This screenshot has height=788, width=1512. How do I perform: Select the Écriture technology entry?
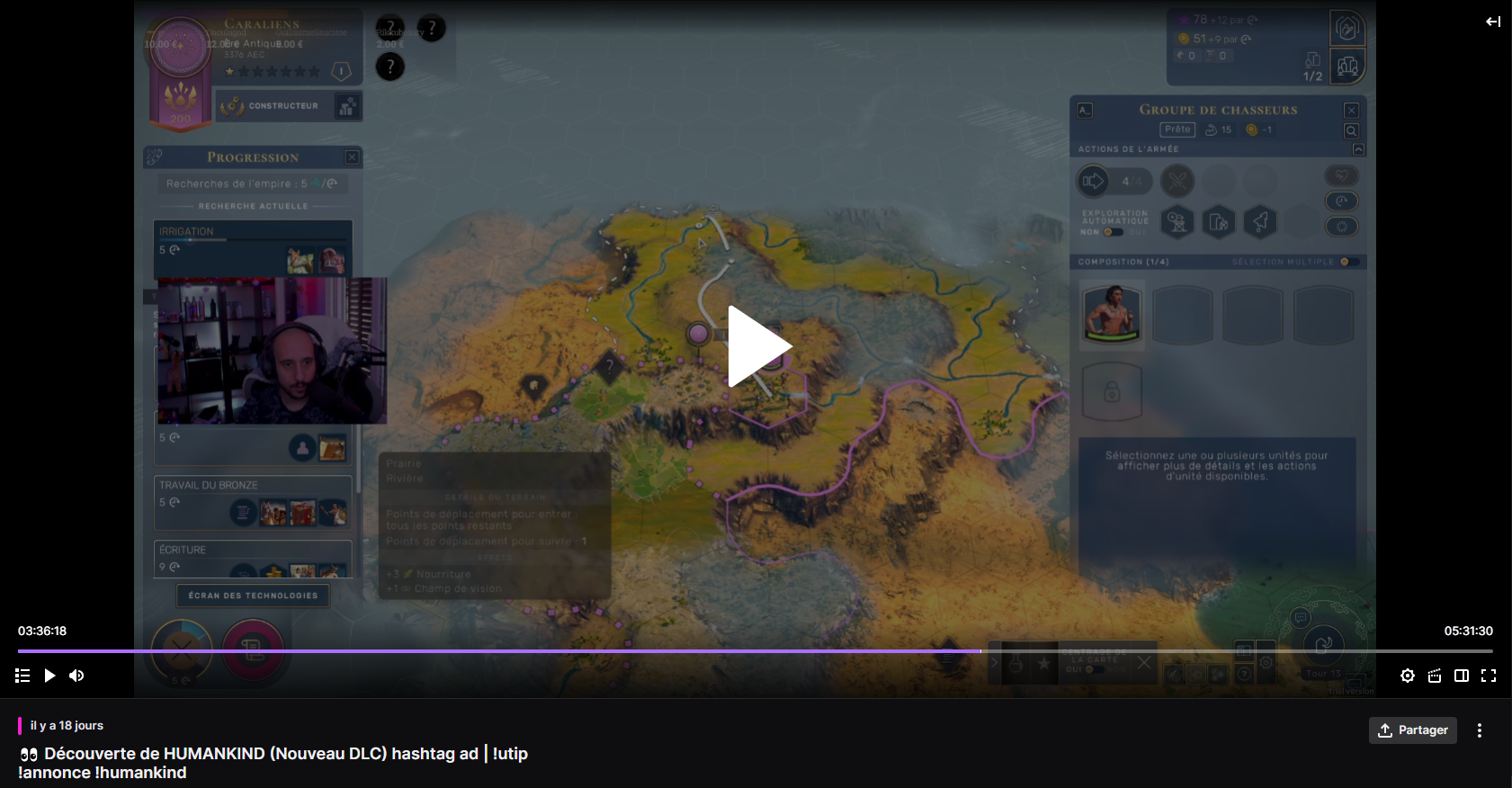[x=253, y=559]
